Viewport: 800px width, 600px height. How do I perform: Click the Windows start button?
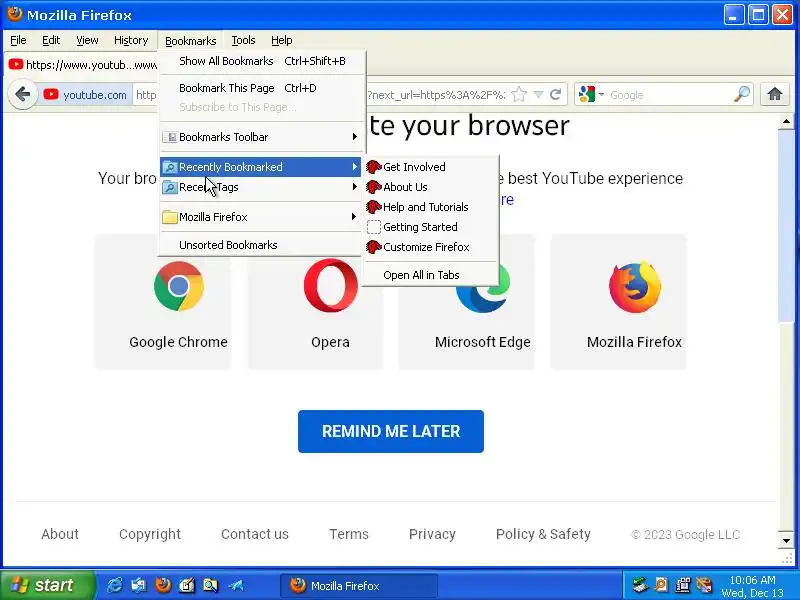coord(47,585)
